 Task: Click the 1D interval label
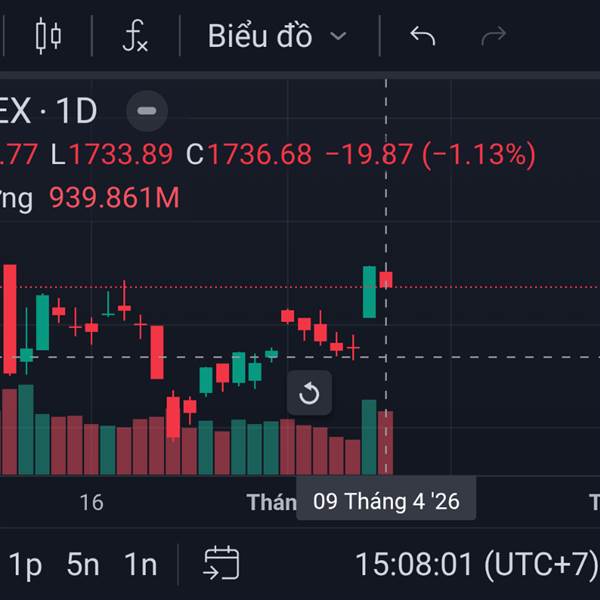coord(77,111)
